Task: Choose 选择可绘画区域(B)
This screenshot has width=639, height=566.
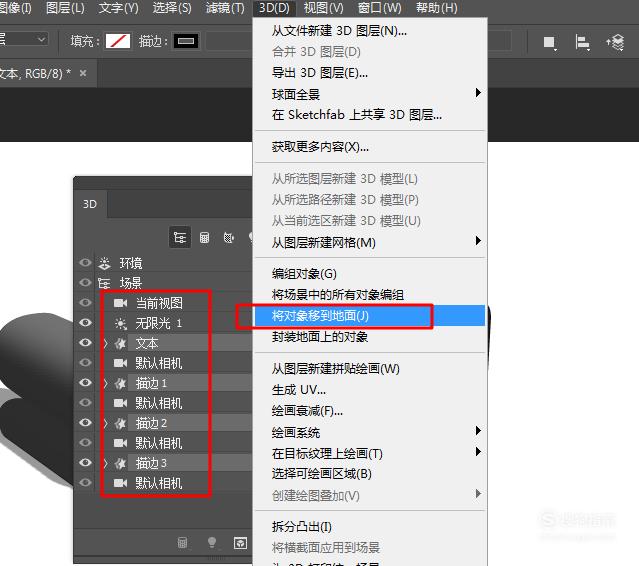Action: pos(370,474)
